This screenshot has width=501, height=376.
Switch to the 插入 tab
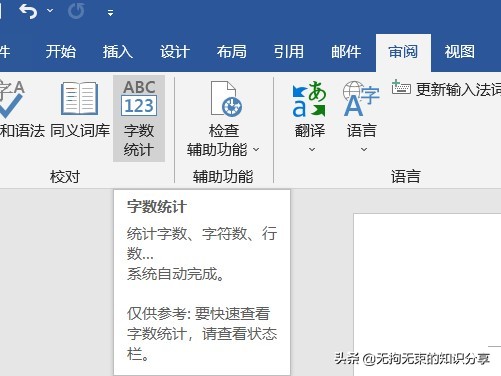tap(117, 52)
